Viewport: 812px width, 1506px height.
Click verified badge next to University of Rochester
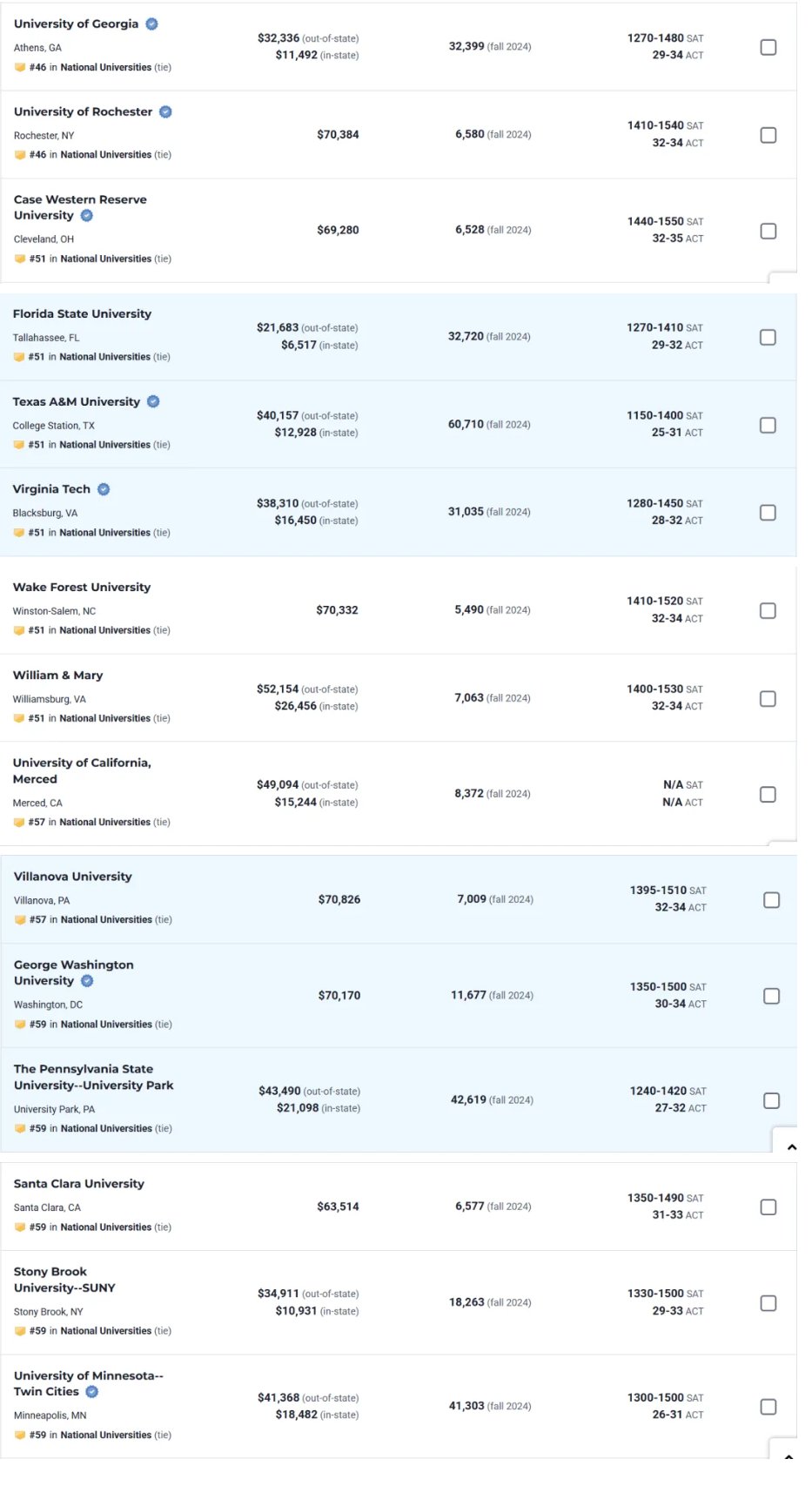[165, 112]
